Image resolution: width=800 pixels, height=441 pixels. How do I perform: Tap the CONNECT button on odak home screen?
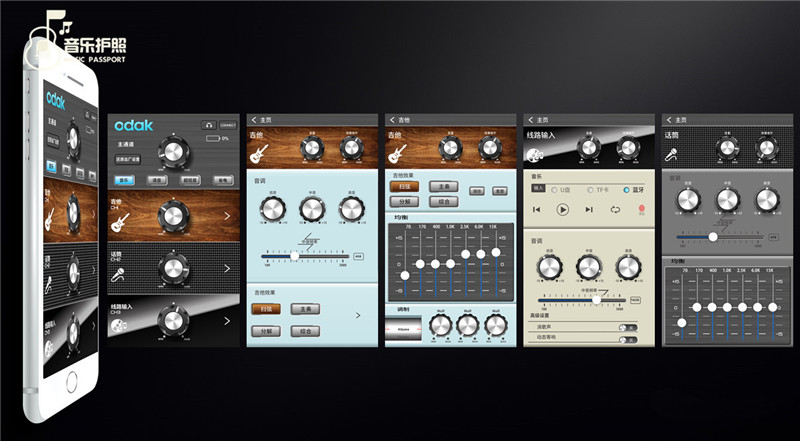coord(228,125)
